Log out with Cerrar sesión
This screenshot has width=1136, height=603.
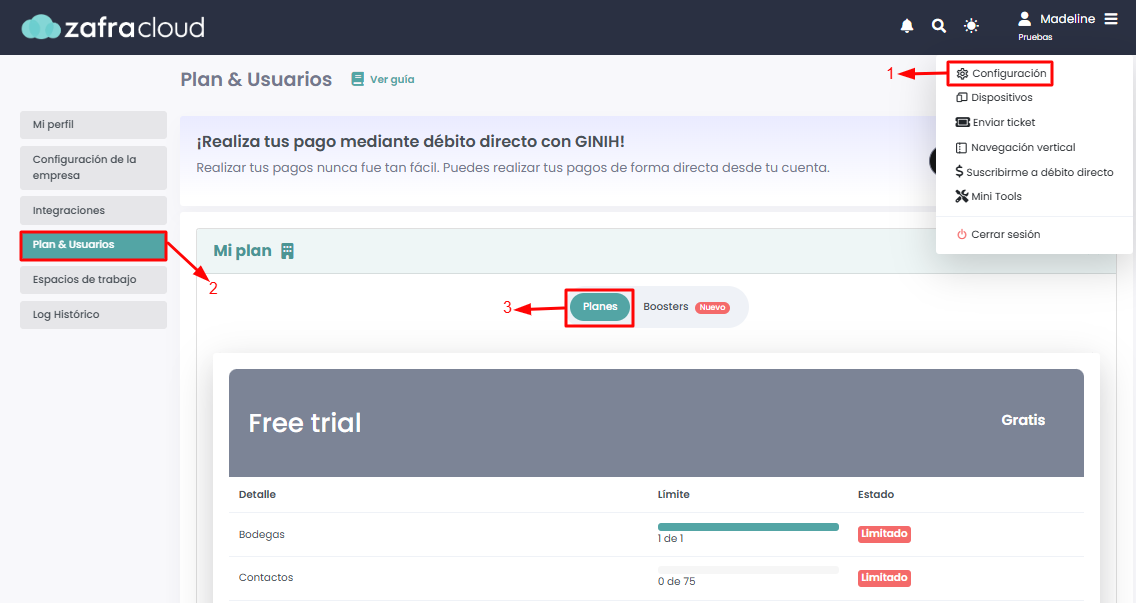[998, 235]
